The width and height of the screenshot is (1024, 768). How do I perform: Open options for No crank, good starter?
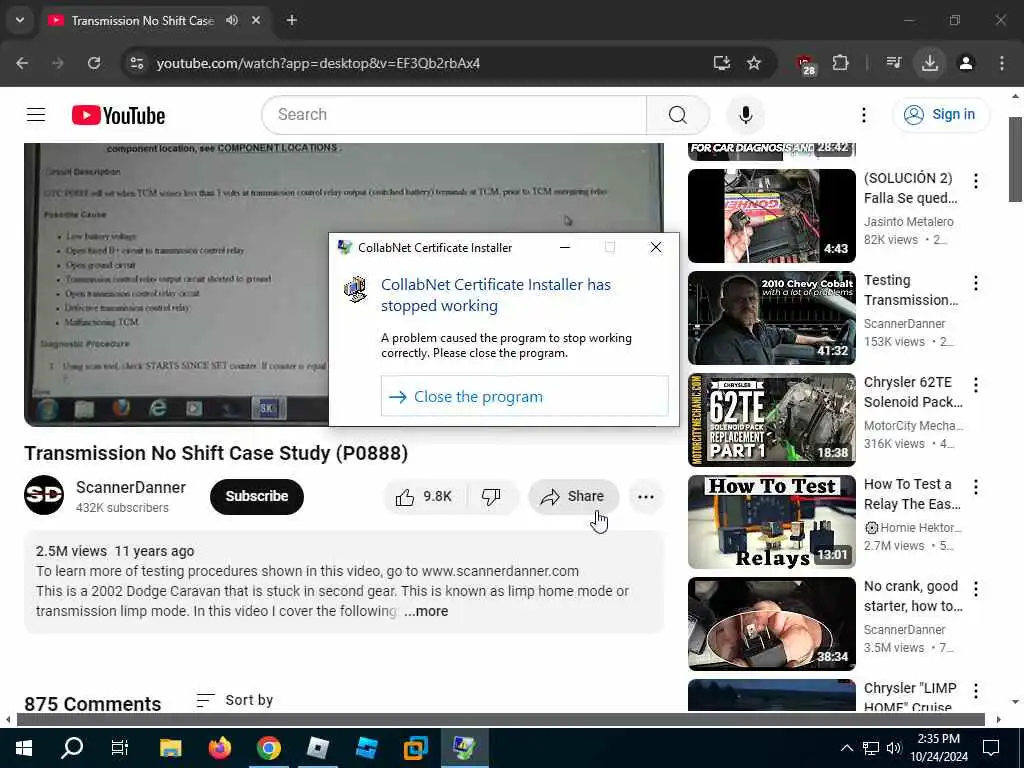[x=976, y=588]
